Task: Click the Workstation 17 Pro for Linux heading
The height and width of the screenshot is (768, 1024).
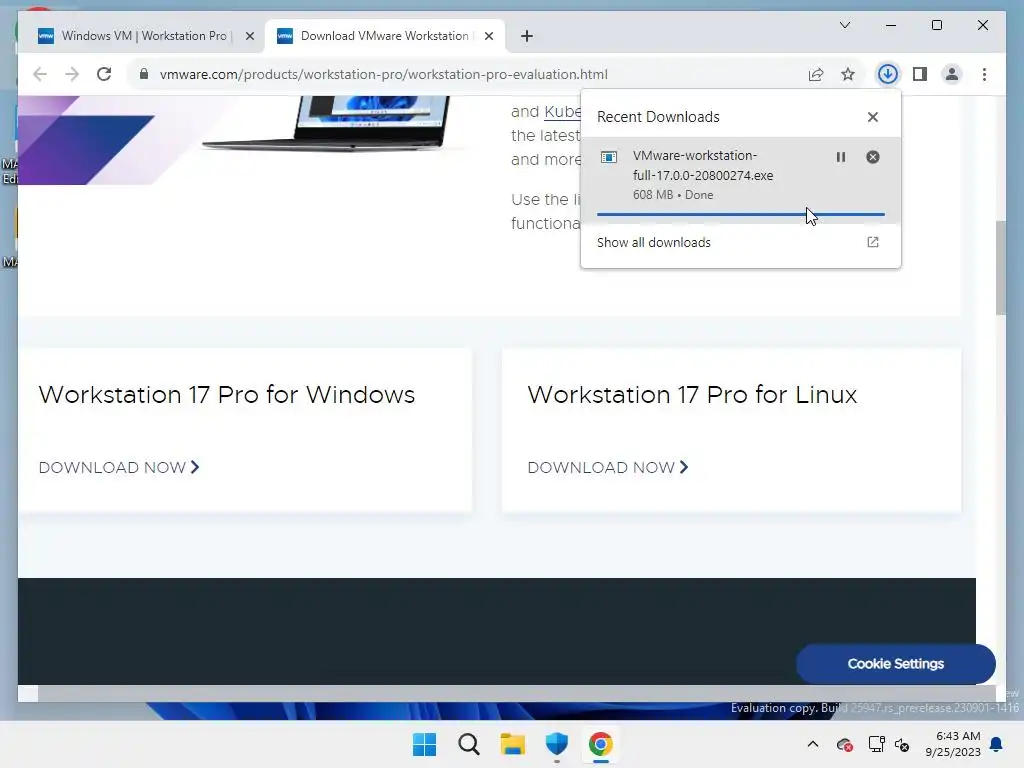Action: coord(692,394)
